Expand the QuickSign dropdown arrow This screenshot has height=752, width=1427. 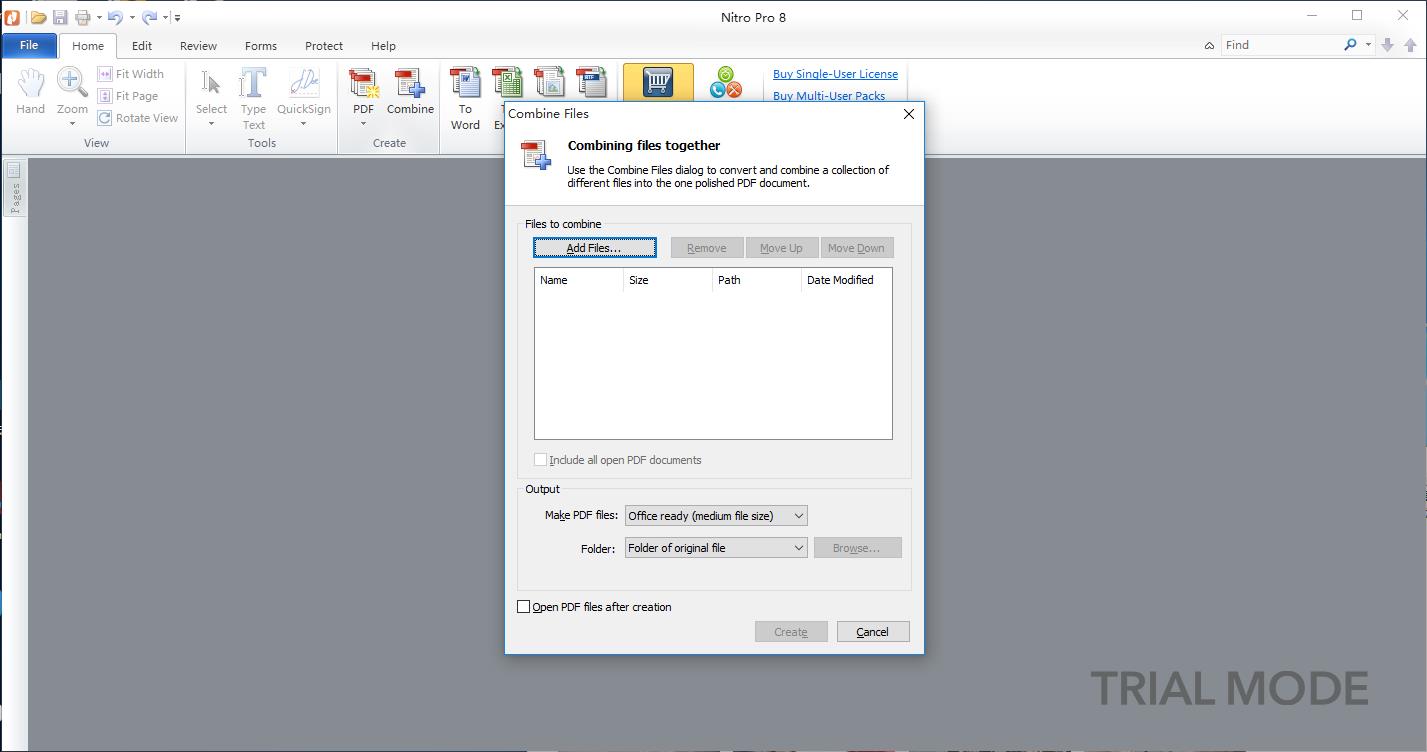point(304,124)
